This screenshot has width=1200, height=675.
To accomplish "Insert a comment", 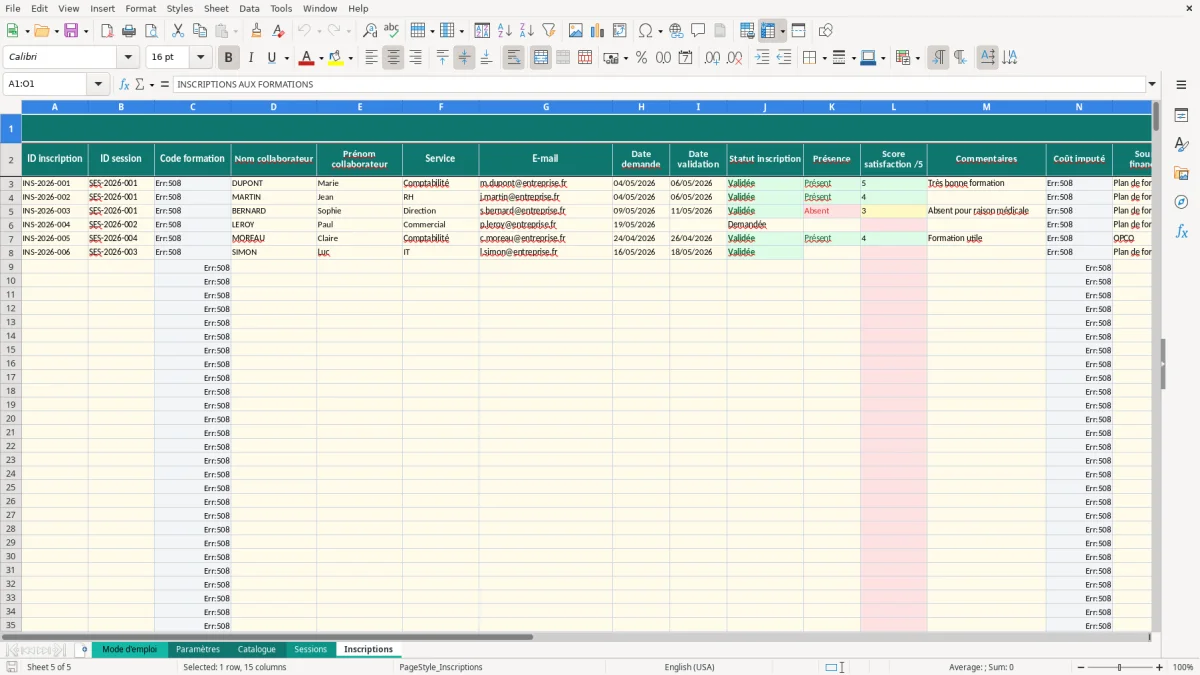I will click(x=698, y=31).
